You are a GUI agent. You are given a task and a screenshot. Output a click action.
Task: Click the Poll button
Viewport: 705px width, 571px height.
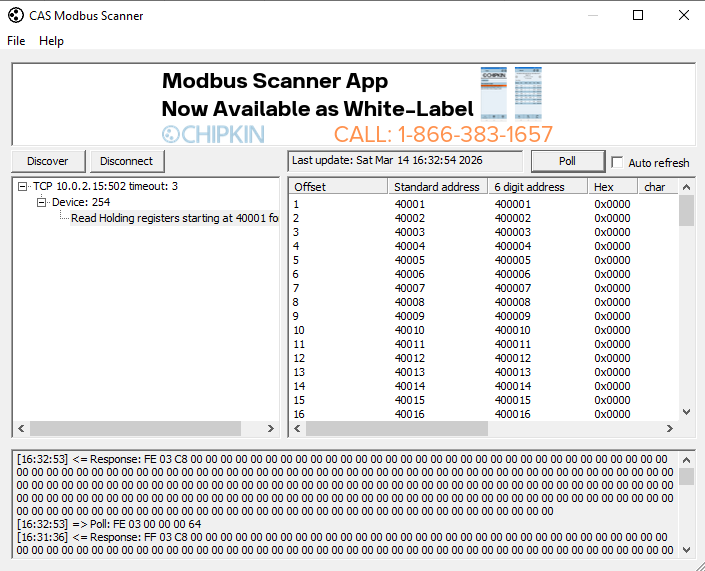pos(567,161)
